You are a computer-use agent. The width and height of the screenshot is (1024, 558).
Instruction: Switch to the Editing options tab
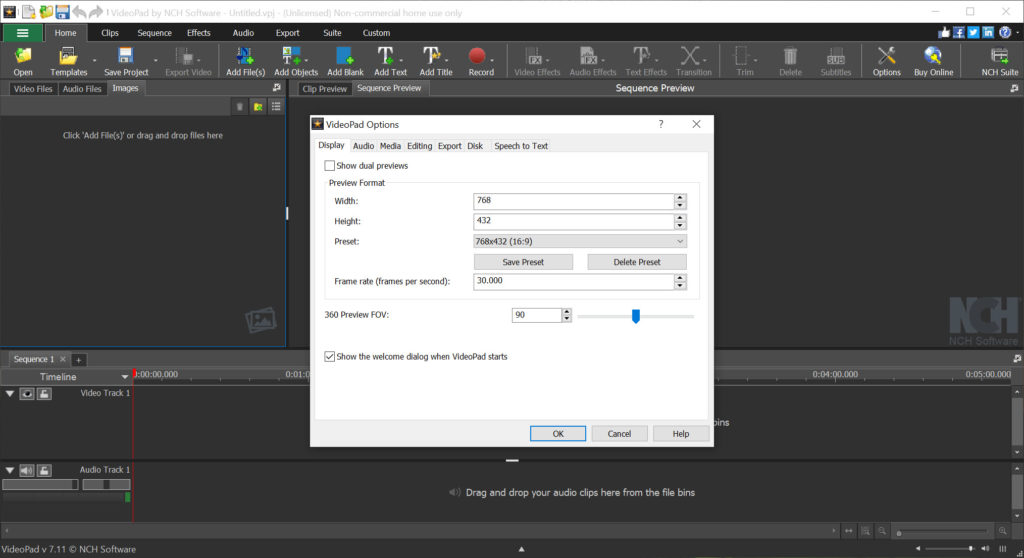[419, 146]
